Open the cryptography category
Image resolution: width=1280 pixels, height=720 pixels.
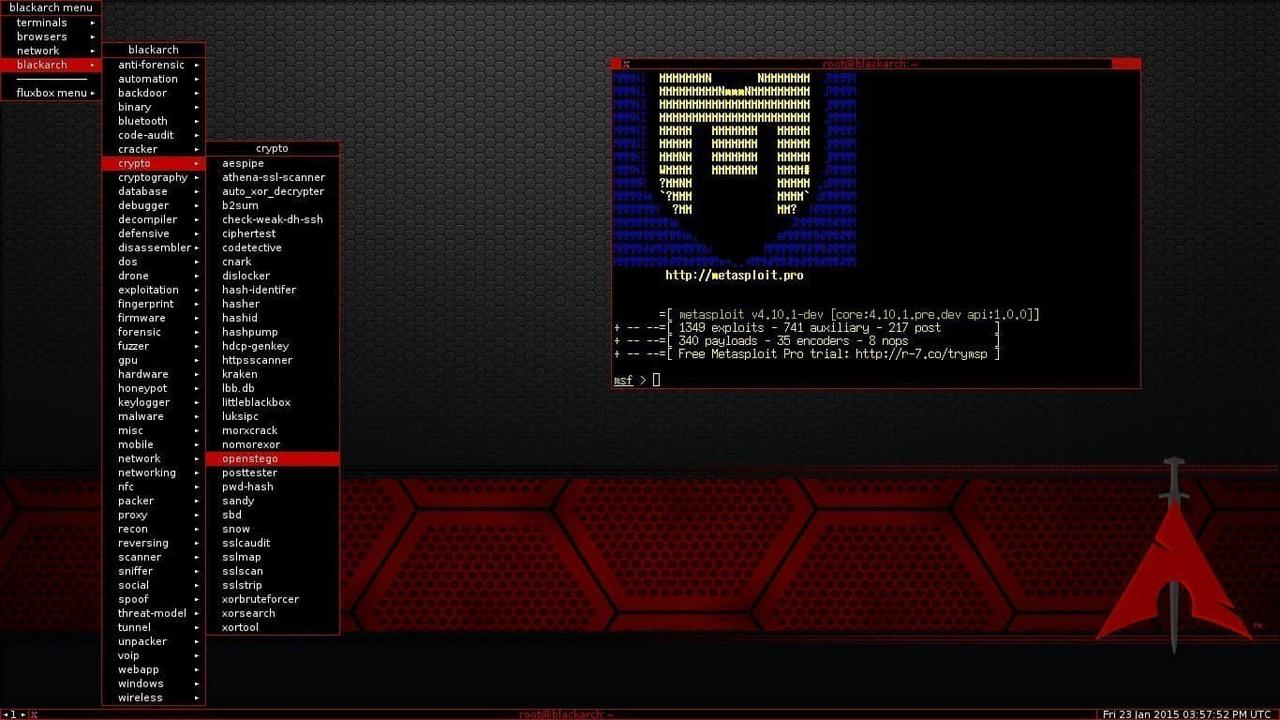[152, 177]
